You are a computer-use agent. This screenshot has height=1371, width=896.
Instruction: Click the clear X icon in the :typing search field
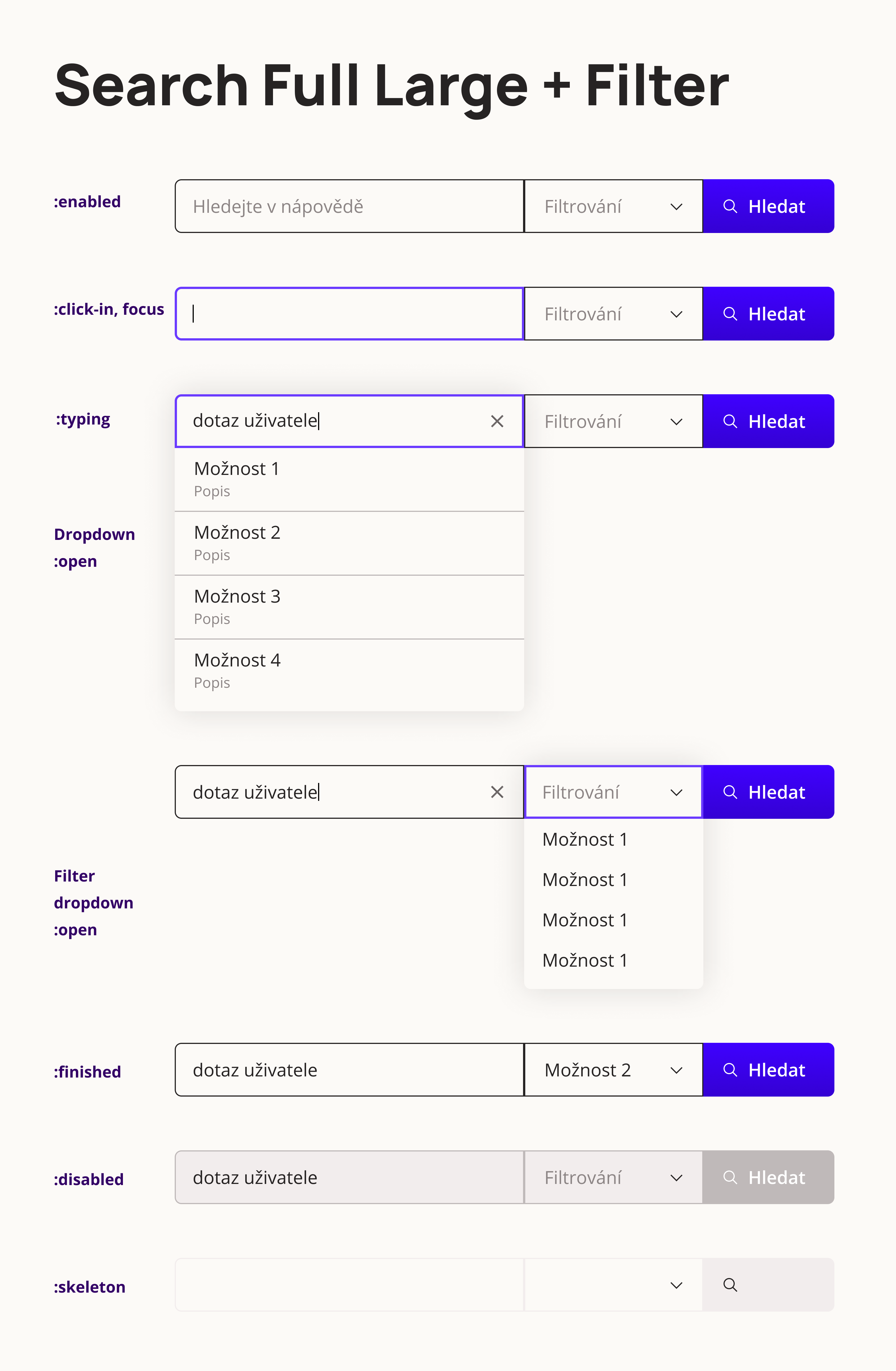point(497,421)
